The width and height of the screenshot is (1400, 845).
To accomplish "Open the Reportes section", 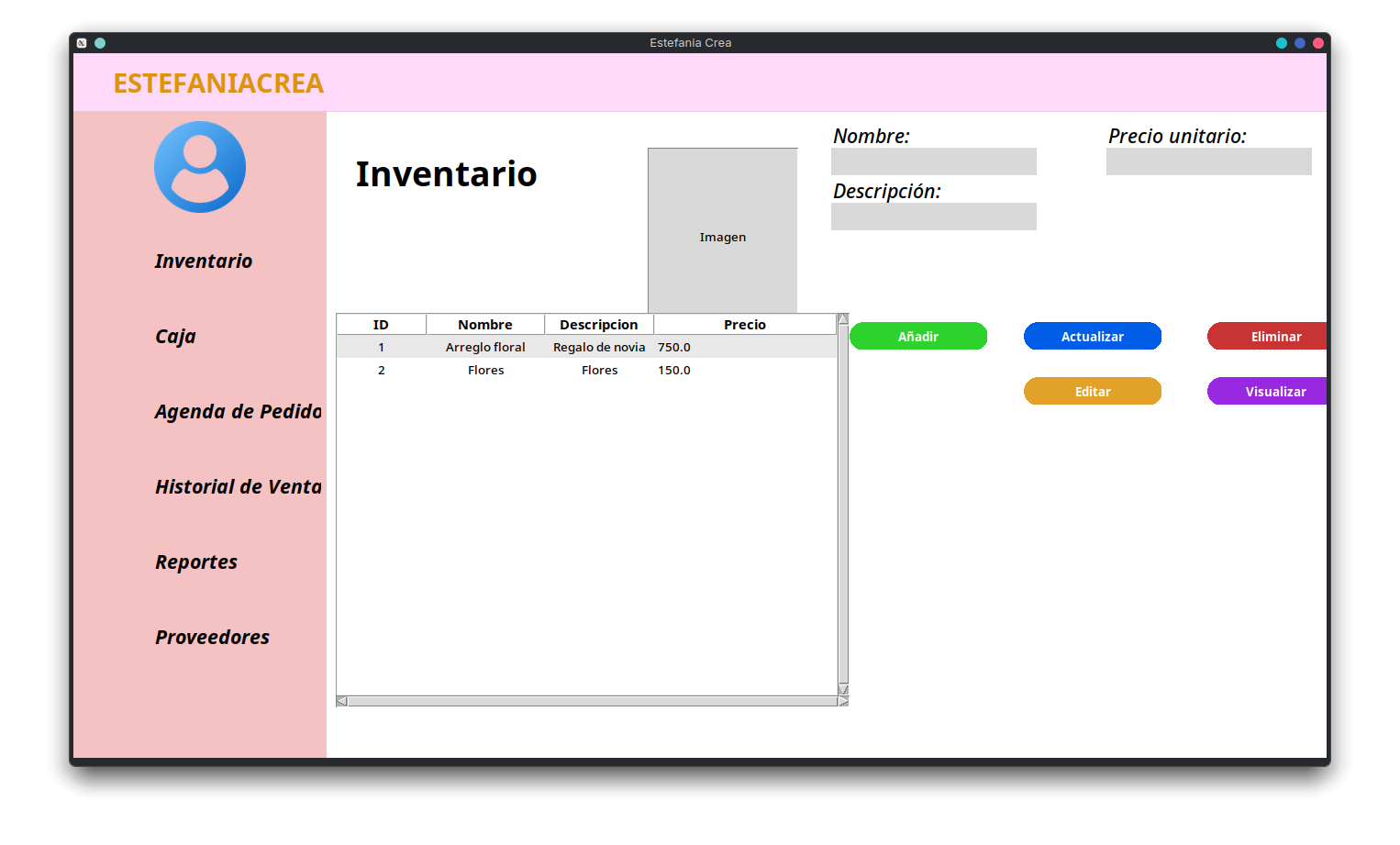I will point(196,562).
